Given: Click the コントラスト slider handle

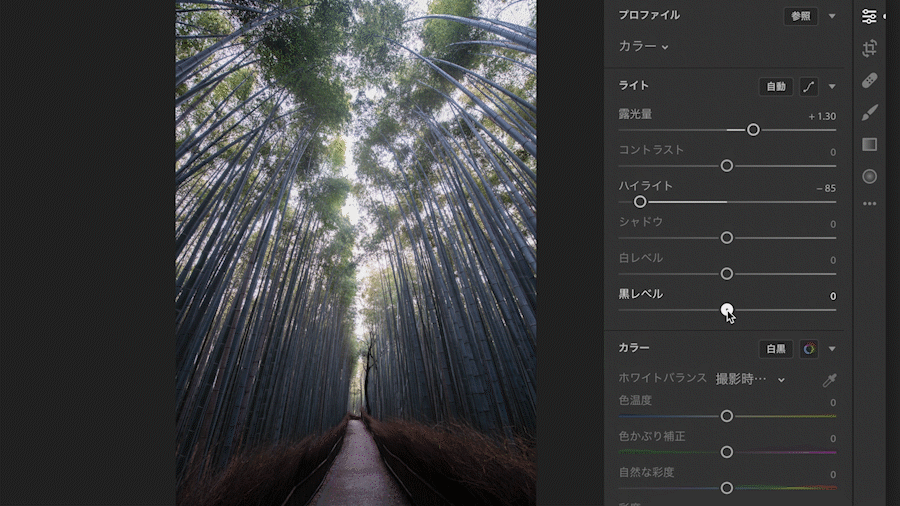Looking at the screenshot, I should coord(727,166).
